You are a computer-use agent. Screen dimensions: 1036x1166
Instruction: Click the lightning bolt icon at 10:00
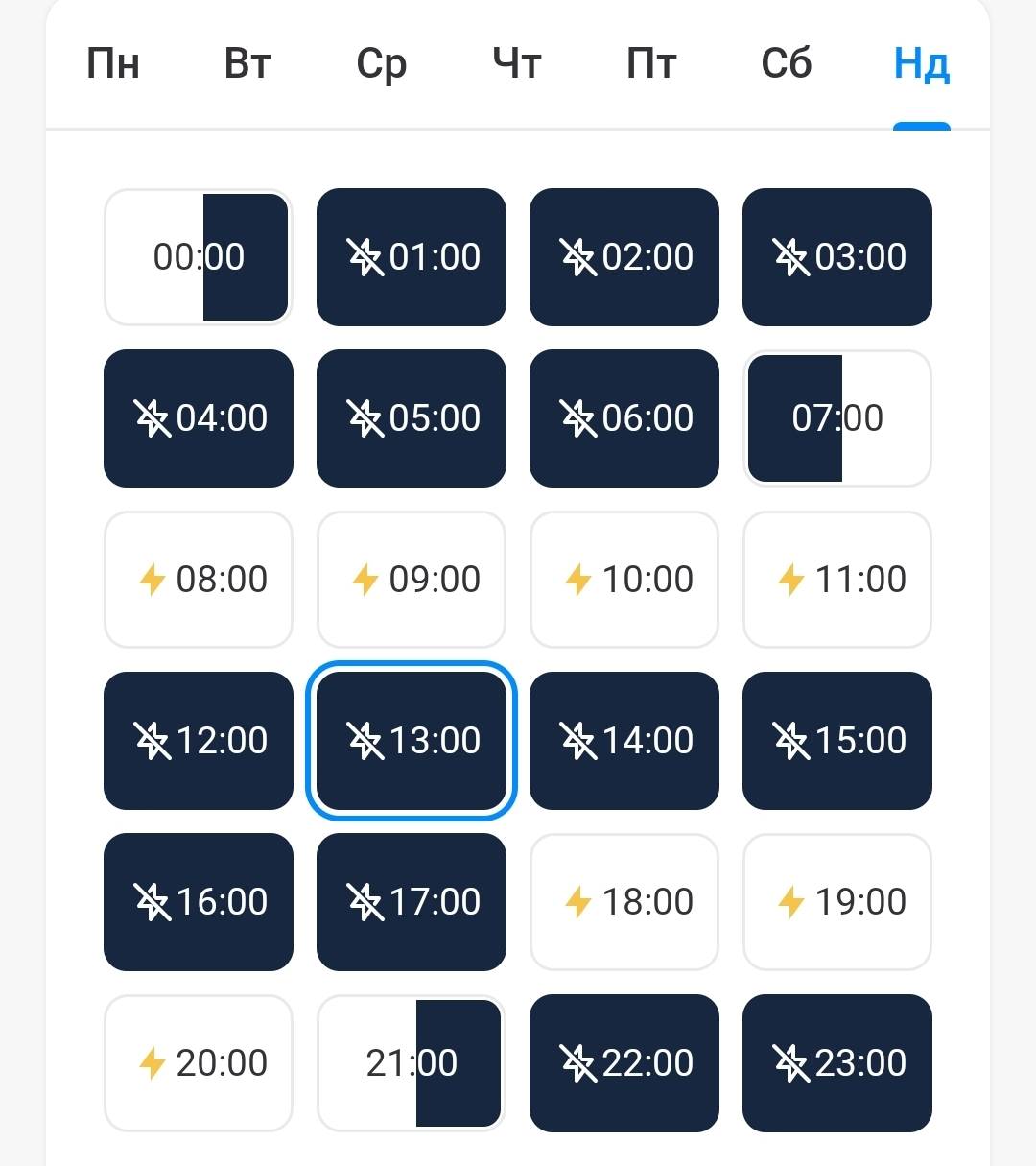(x=577, y=580)
